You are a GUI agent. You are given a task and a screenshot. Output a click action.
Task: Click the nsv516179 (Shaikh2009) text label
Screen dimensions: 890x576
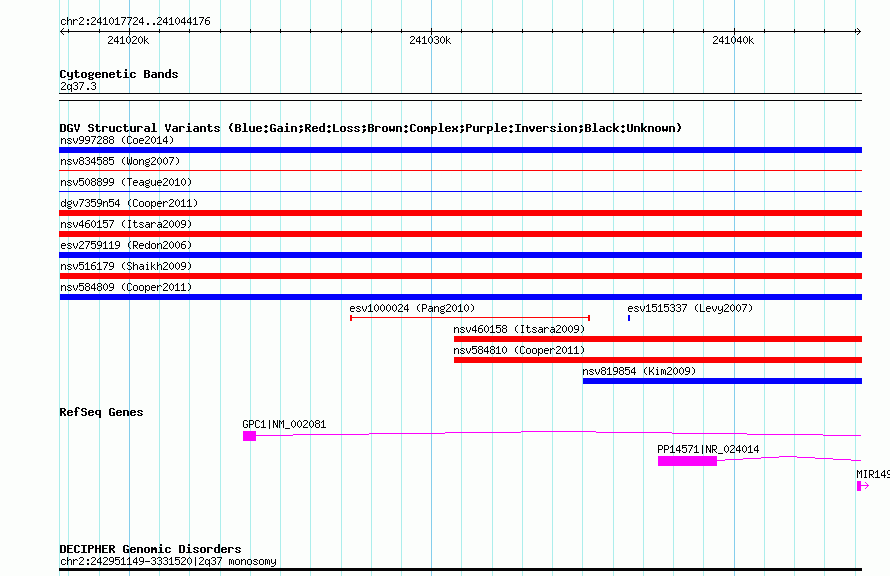tap(126, 266)
